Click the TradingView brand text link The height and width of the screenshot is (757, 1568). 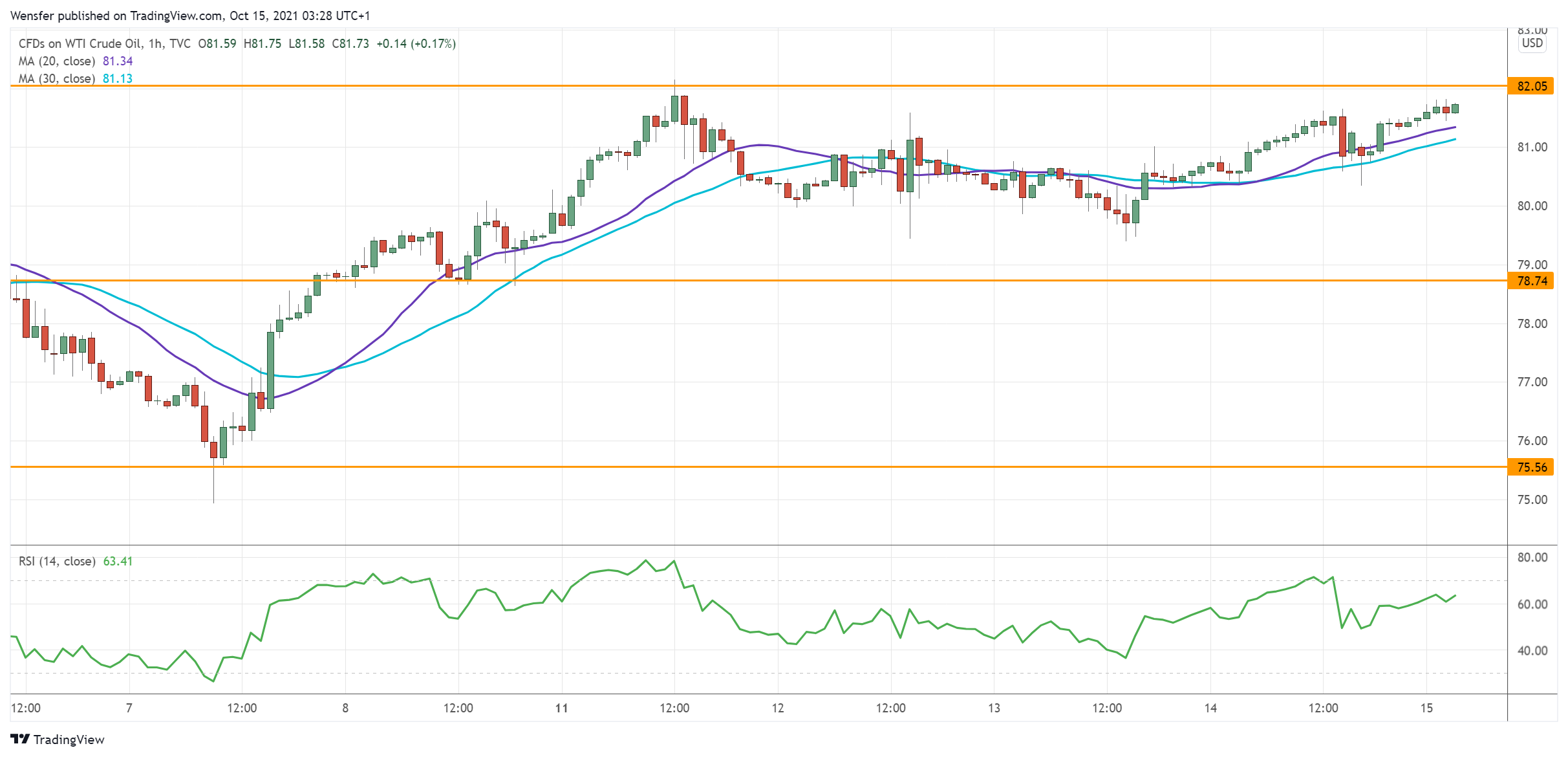tap(69, 740)
